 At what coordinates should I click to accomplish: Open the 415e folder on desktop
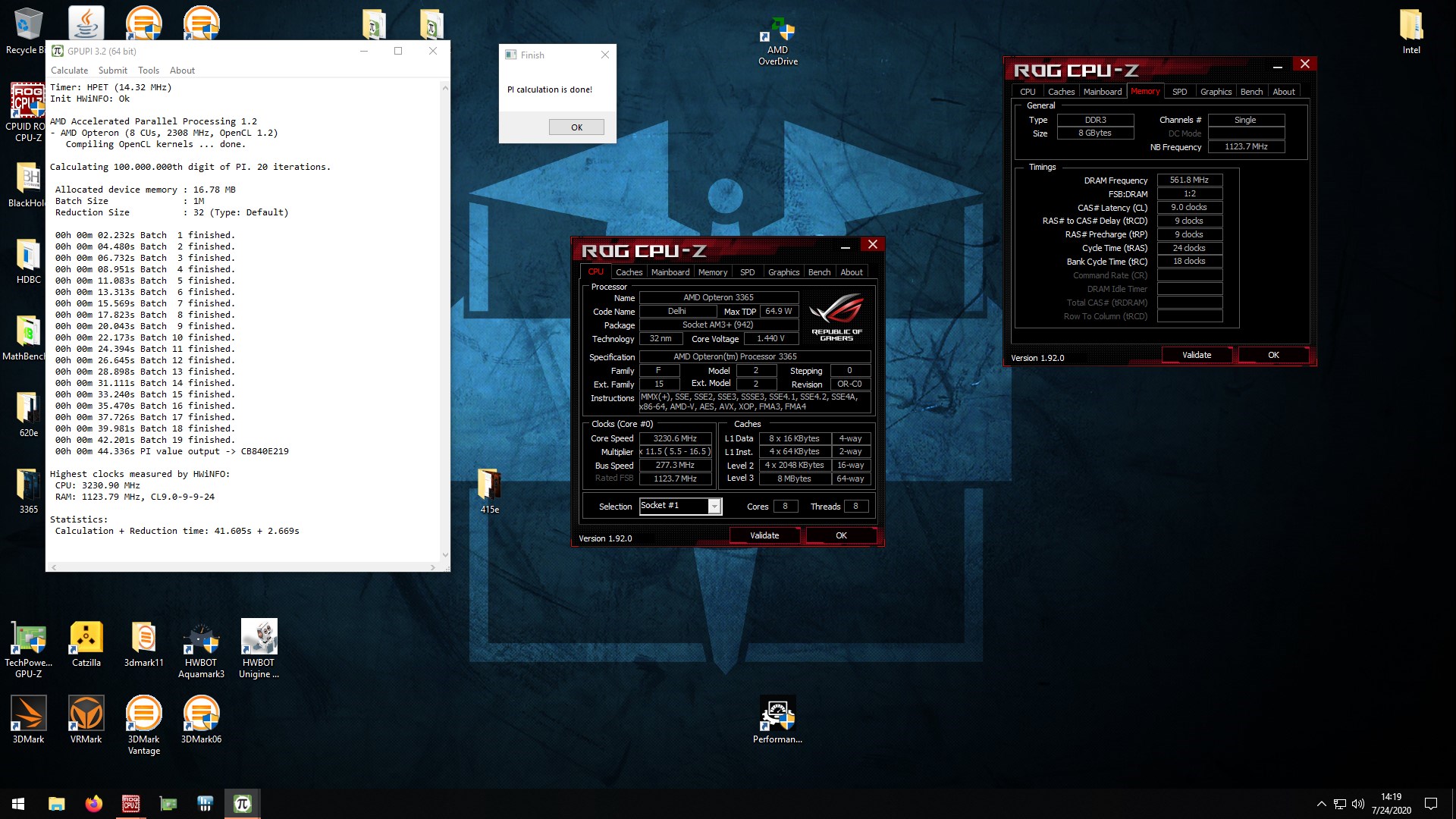[489, 491]
